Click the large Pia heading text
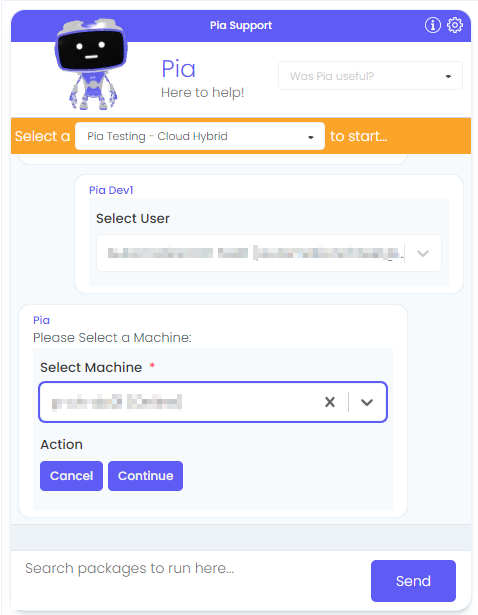The image size is (478, 615). pyautogui.click(x=178, y=69)
